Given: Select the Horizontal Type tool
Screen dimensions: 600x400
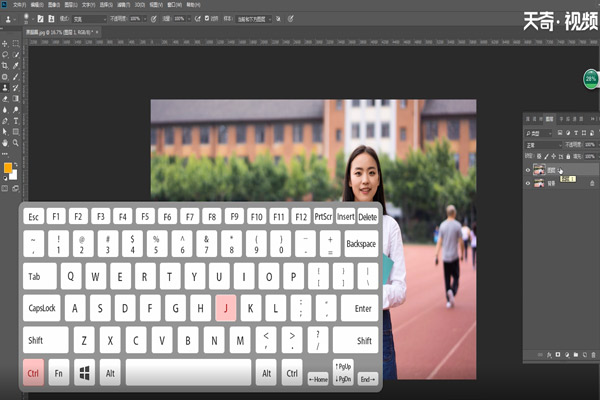Looking at the screenshot, I should coord(17,120).
